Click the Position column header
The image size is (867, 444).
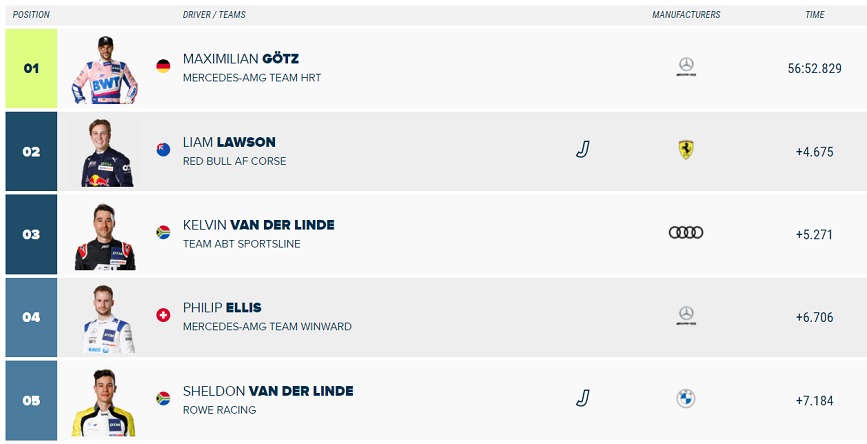click(31, 15)
